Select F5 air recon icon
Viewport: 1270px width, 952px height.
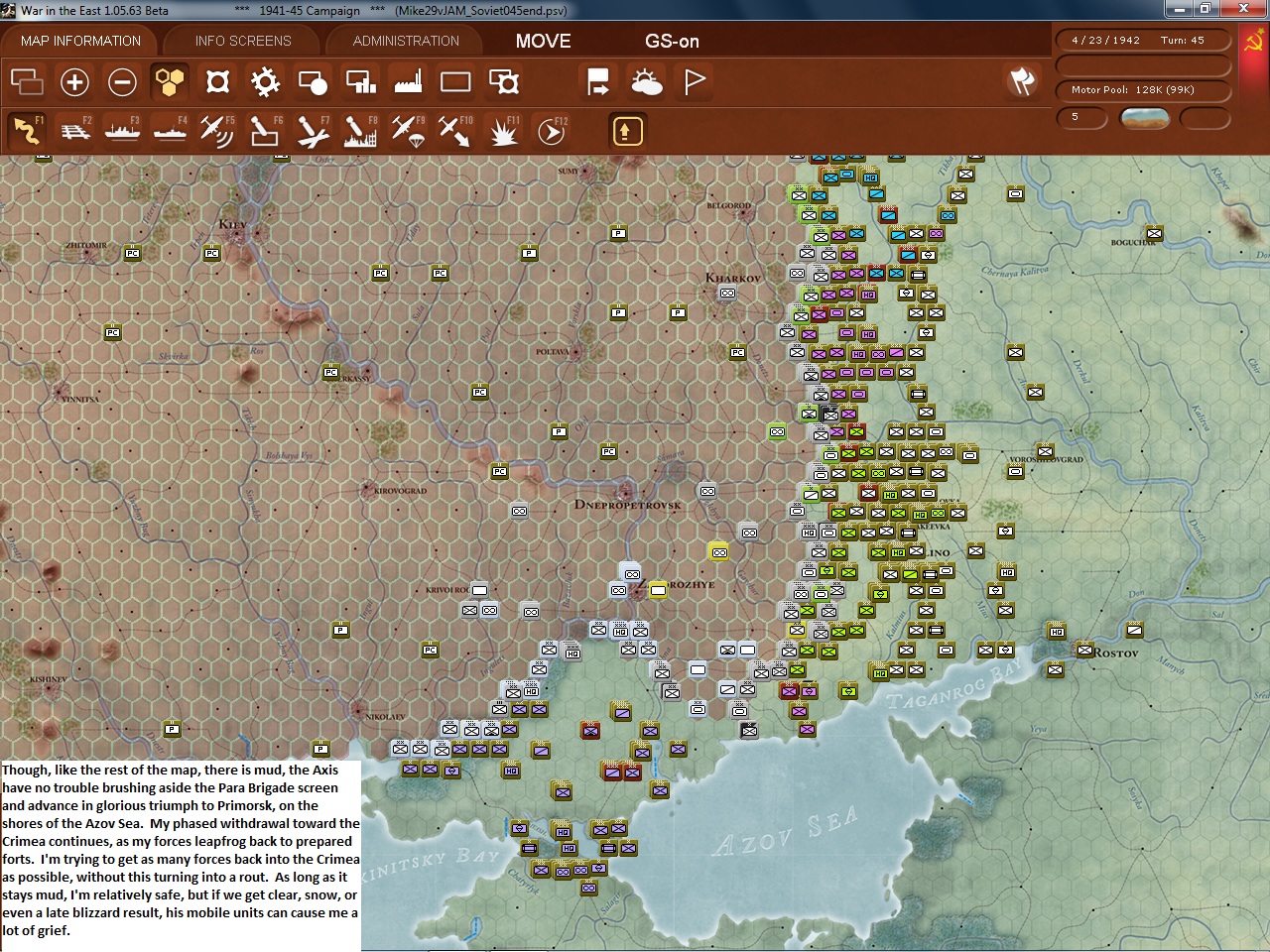217,130
